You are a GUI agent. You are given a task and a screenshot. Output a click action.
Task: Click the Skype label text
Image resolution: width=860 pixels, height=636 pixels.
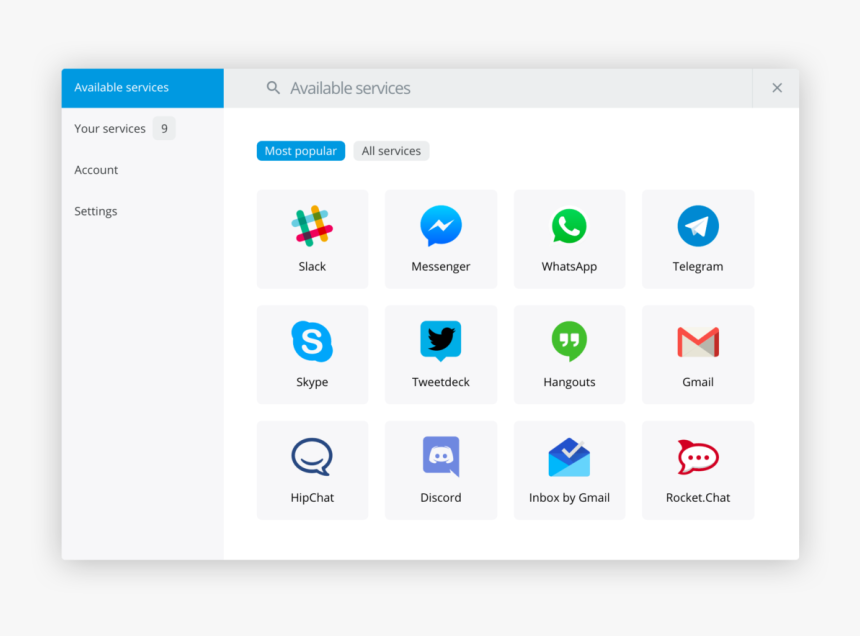pos(312,383)
